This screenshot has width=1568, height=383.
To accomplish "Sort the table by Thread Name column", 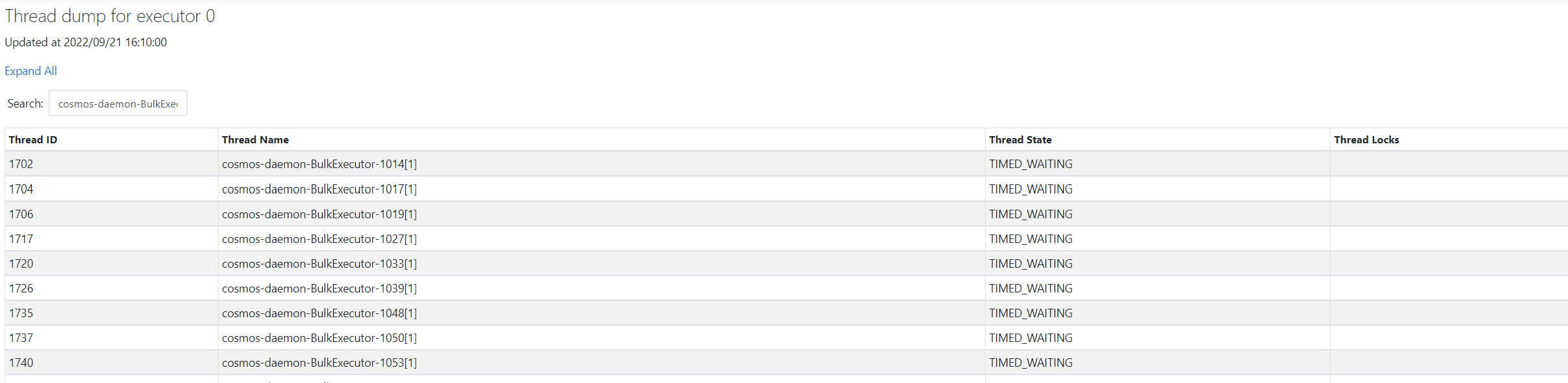I will pos(255,139).
